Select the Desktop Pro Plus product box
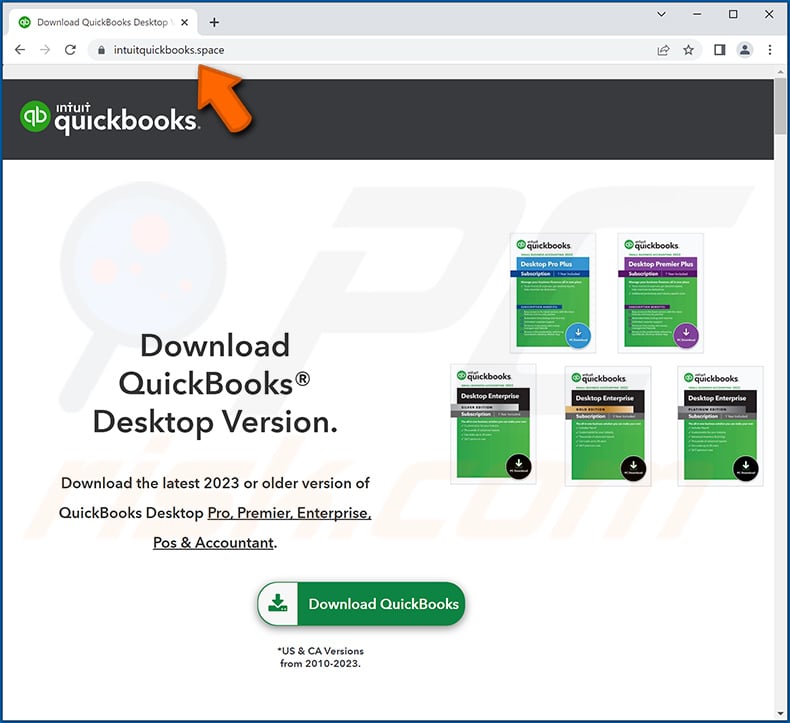This screenshot has width=790, height=723. point(553,293)
